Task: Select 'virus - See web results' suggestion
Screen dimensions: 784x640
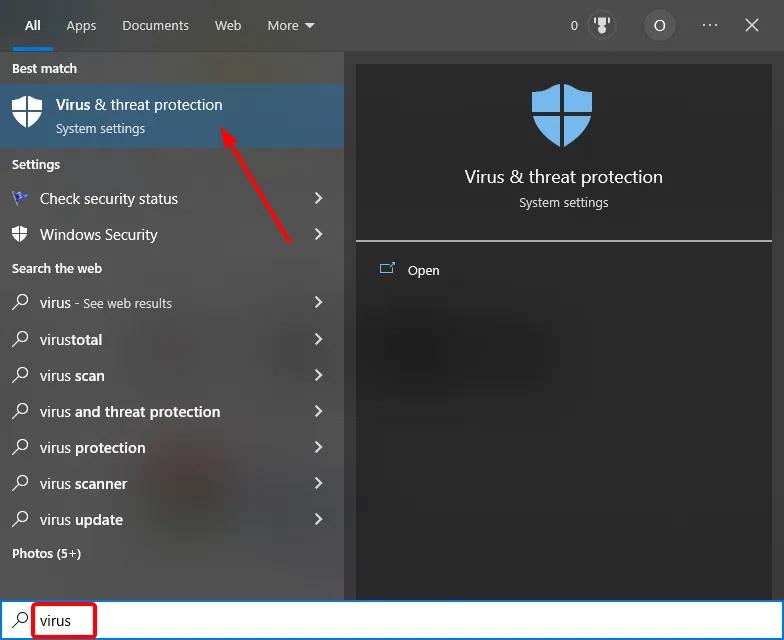Action: [172, 302]
